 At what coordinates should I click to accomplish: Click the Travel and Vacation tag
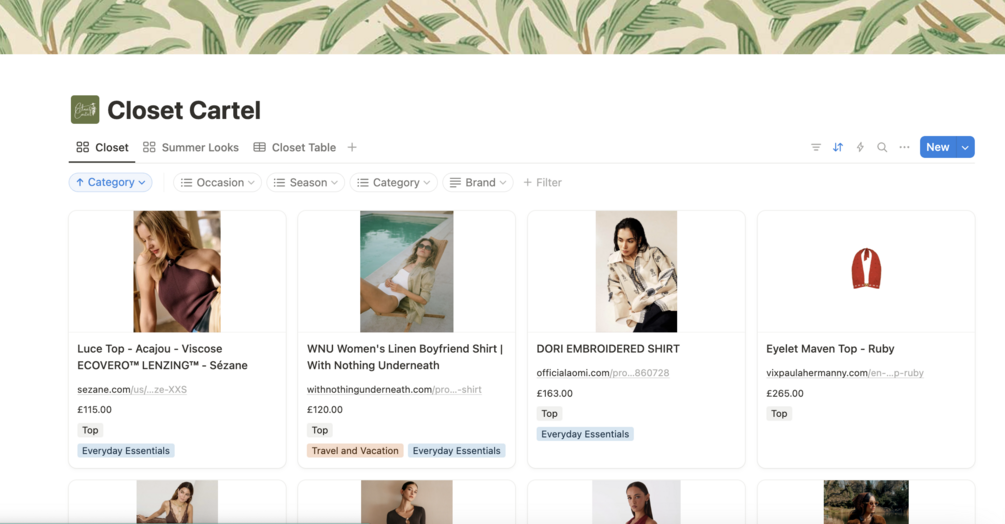355,451
